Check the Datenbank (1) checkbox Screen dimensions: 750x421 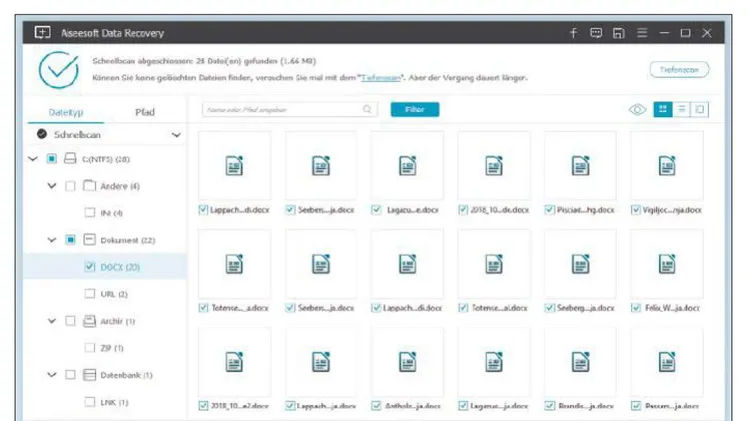pos(70,375)
